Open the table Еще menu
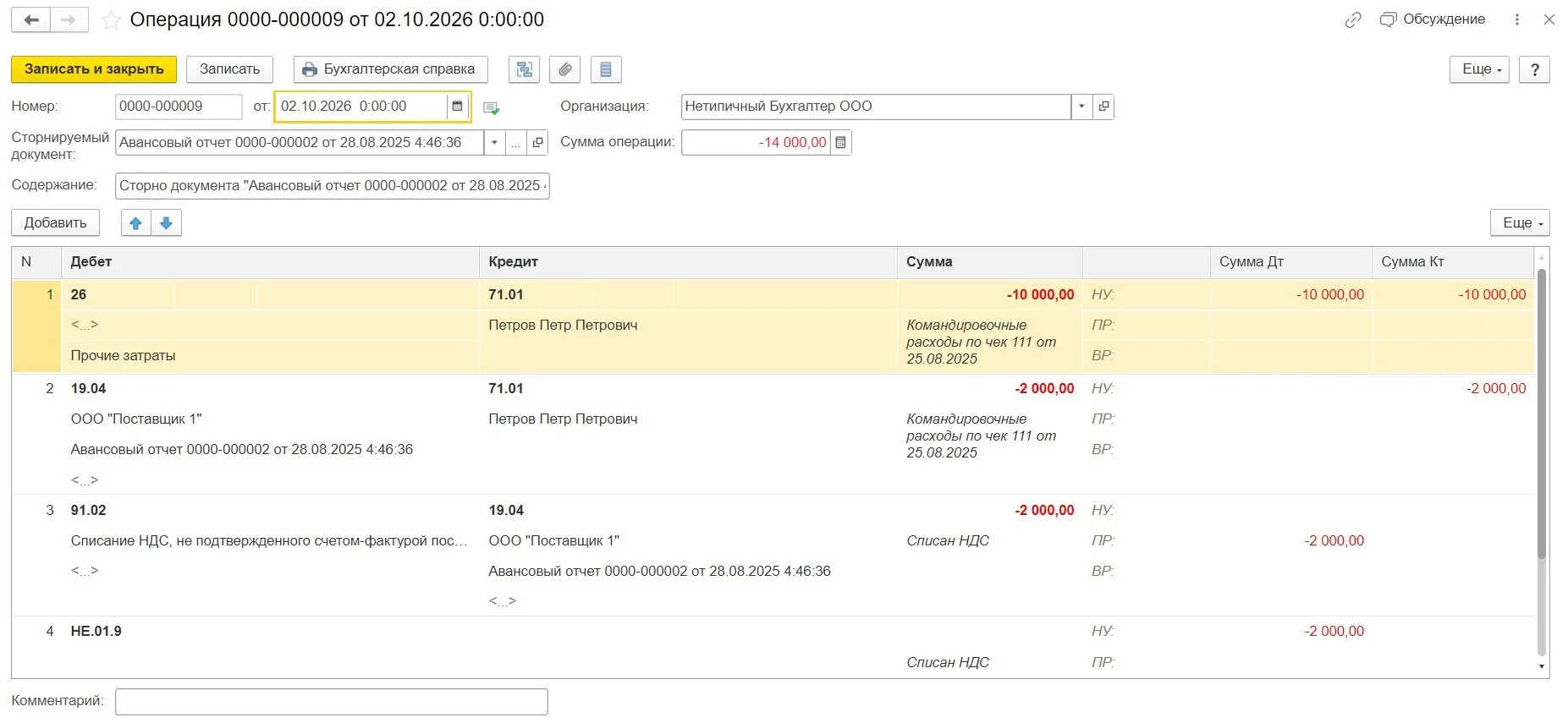This screenshot has width=1568, height=723. coord(1520,223)
